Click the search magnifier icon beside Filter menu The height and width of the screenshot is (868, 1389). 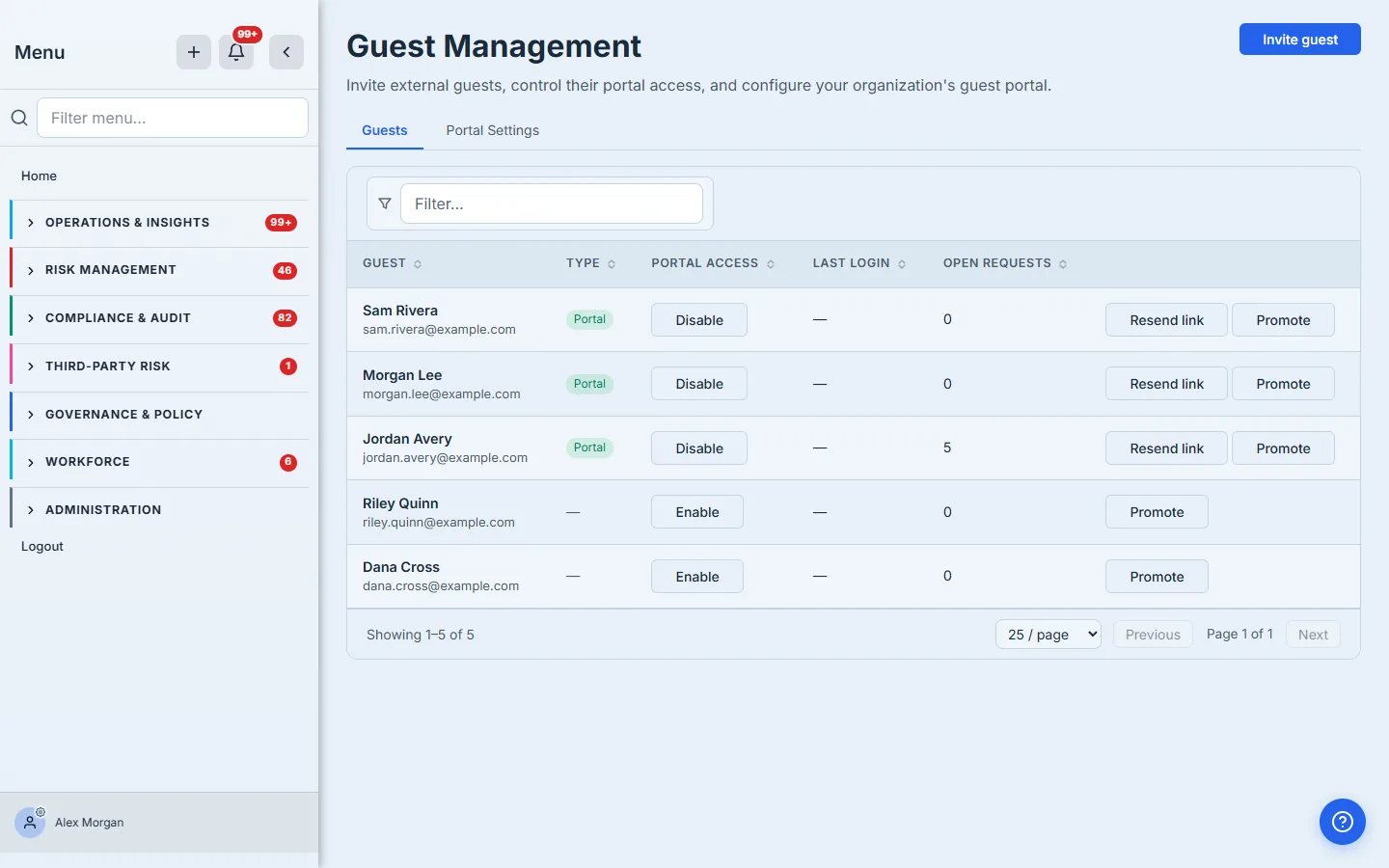coord(19,118)
